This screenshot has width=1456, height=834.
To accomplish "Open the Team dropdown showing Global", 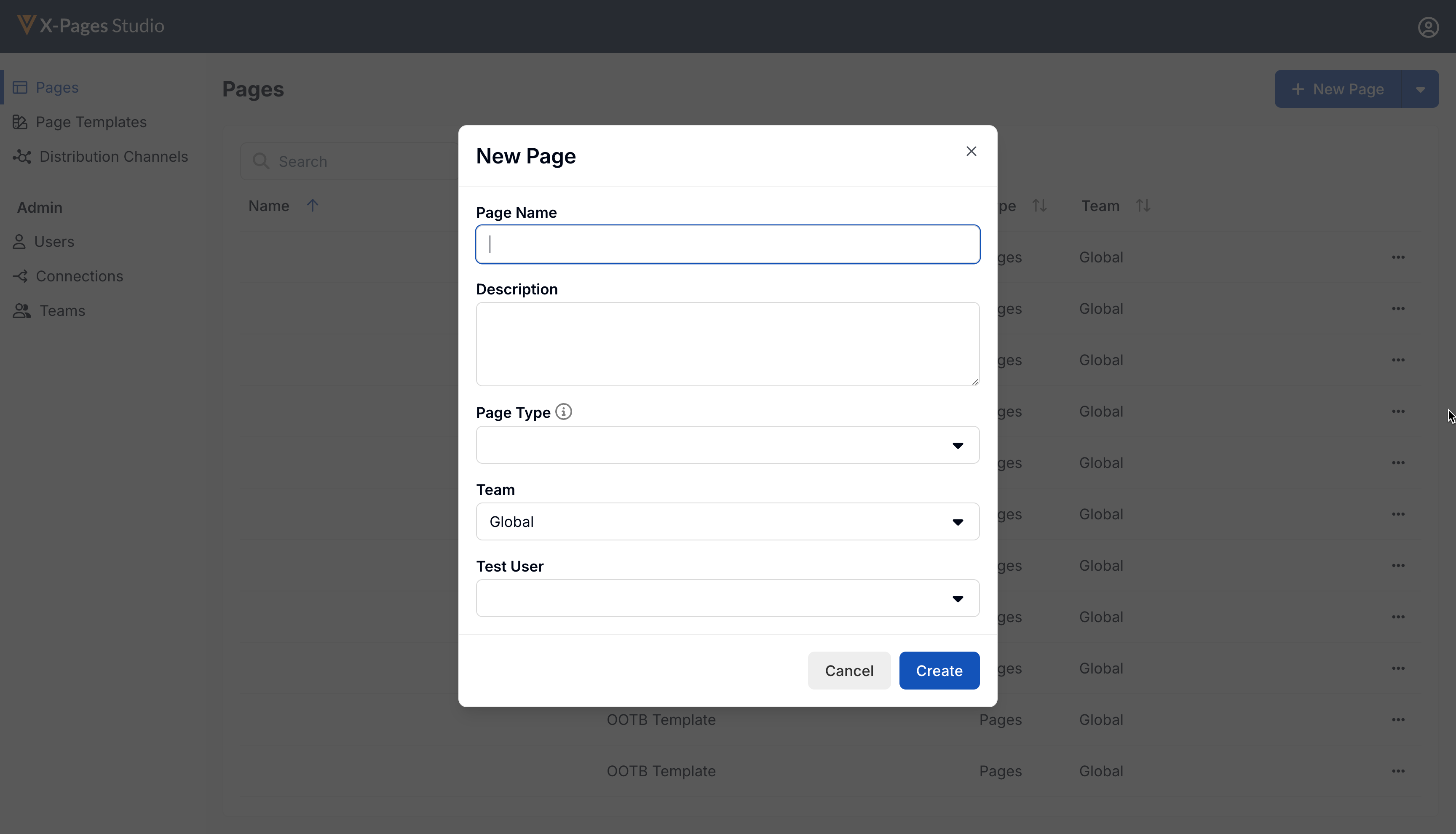I will 728,522.
